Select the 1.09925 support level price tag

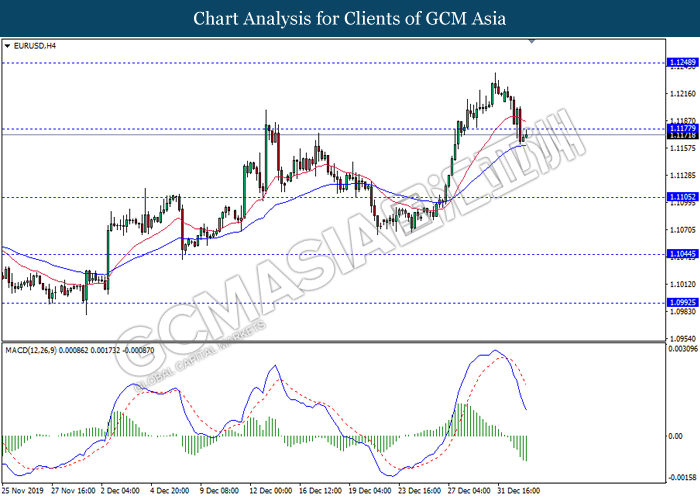tap(683, 302)
